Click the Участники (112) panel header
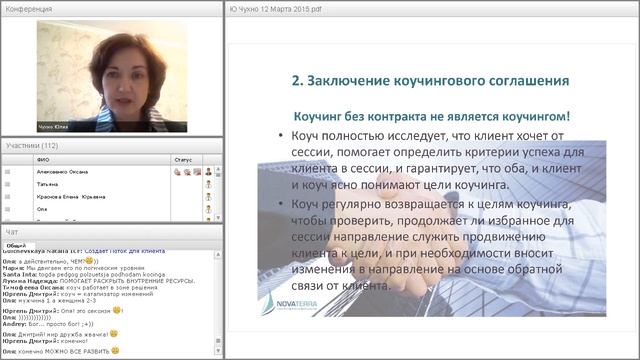The width and height of the screenshot is (640, 360). coord(112,145)
